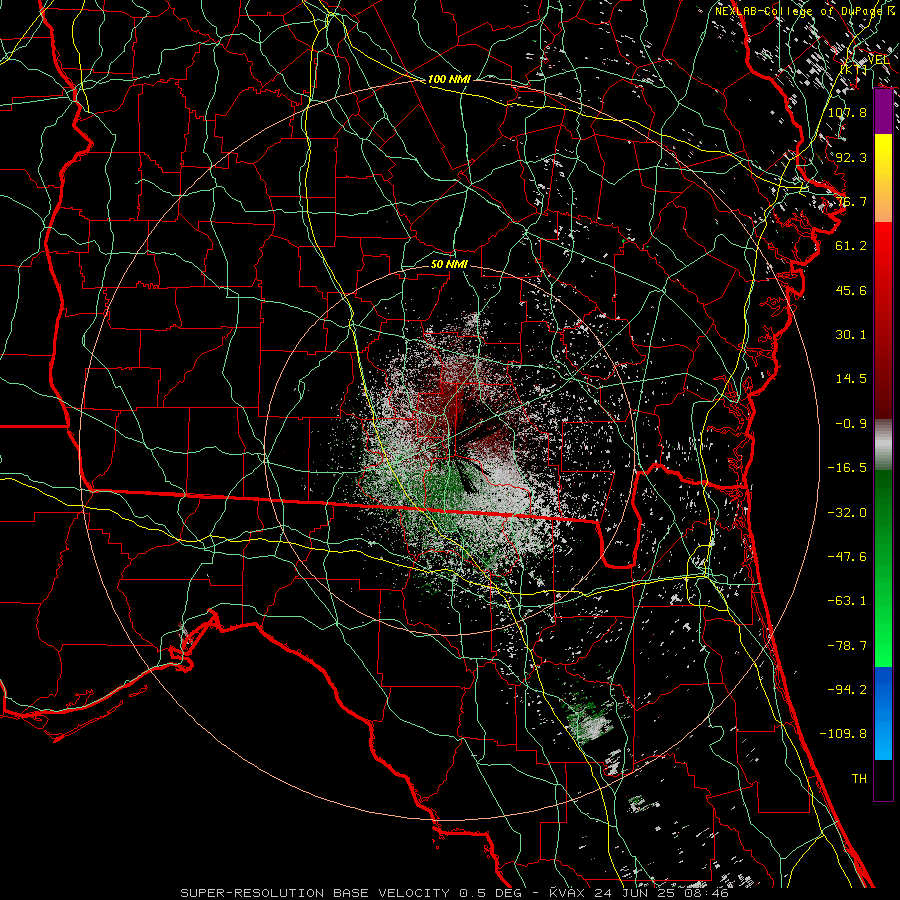Click the -109.8 velocity scale value
900x900 pixels.
tap(843, 734)
